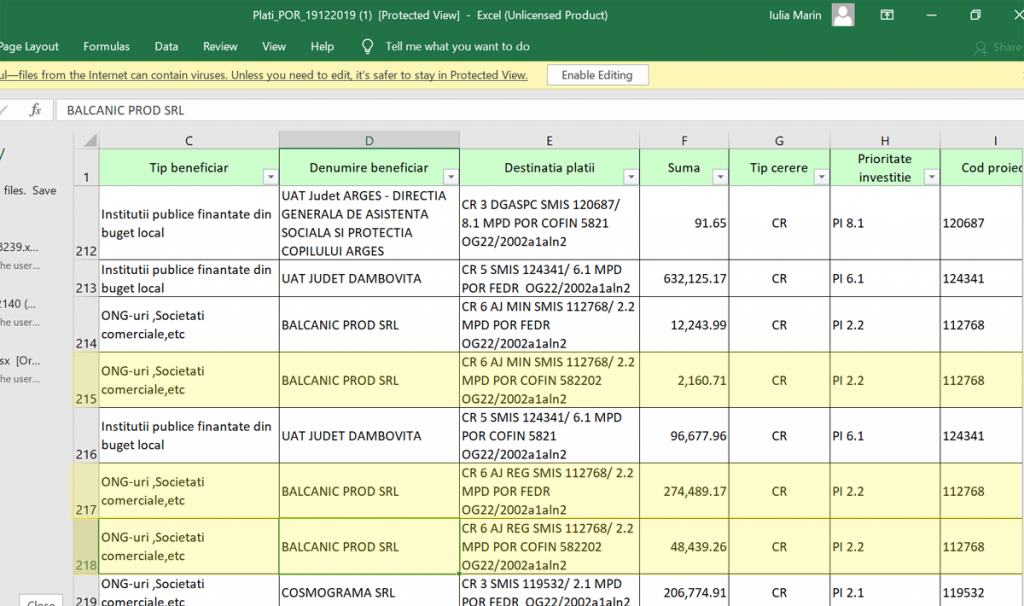Click the Enable Editing button

(598, 75)
